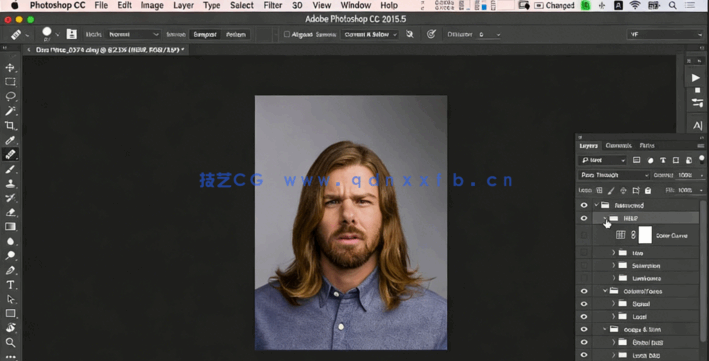Hide the HELP group
Viewport: 709px width, 361px height.
(x=584, y=218)
